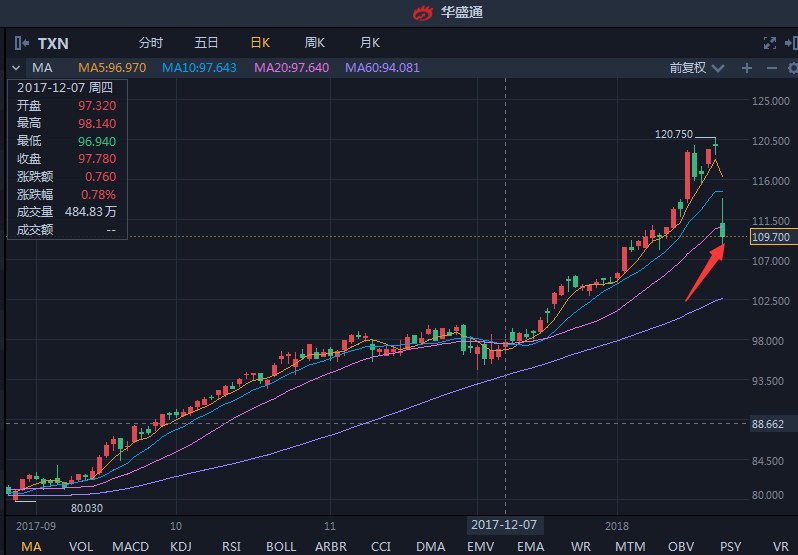Toggle the MACD indicator
This screenshot has width=798, height=555.
point(130,546)
